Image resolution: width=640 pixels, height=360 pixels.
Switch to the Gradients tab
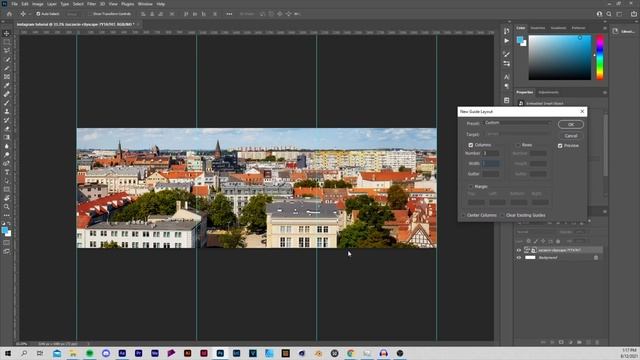(x=558, y=28)
